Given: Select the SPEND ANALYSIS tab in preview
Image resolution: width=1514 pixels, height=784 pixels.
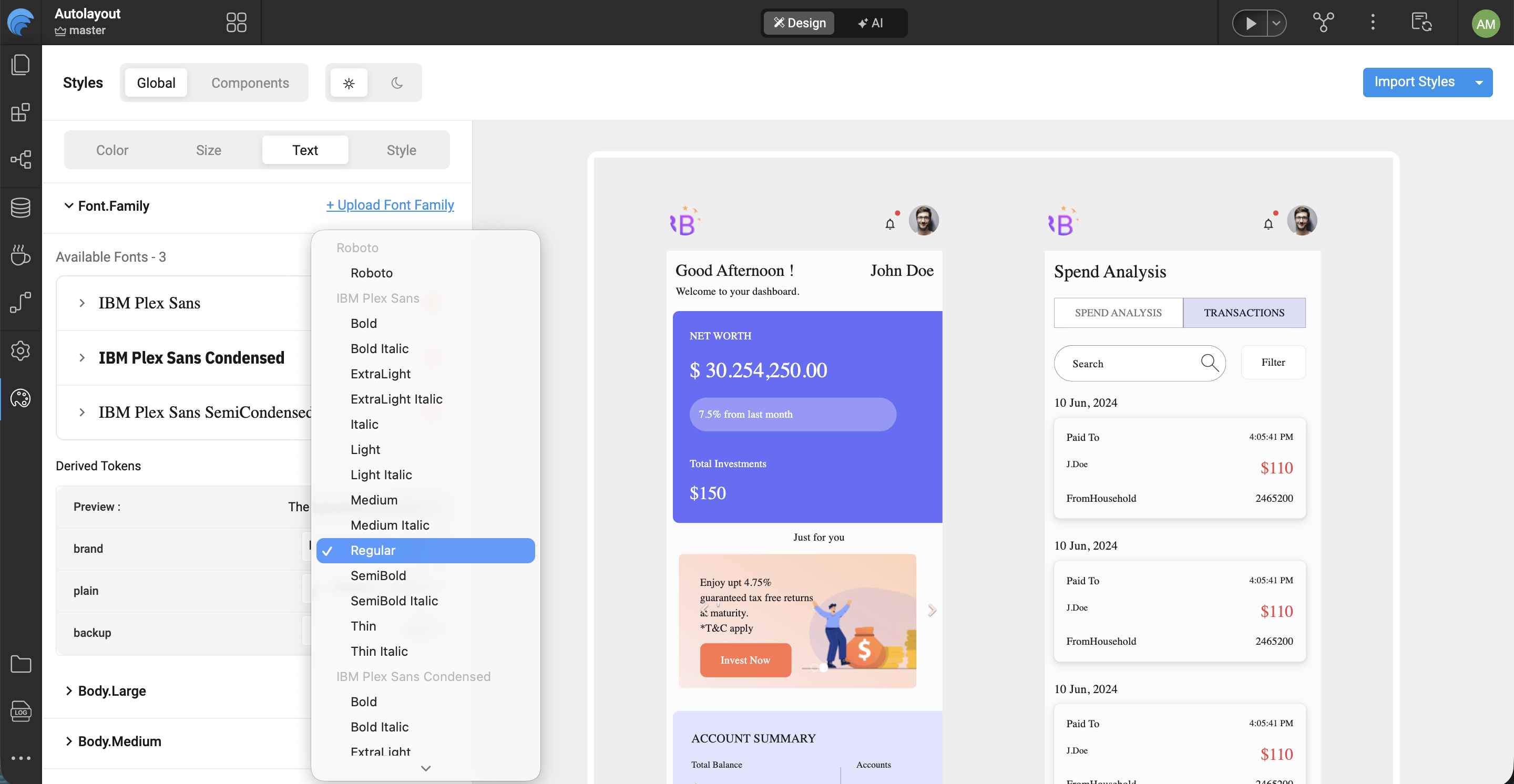Looking at the screenshot, I should coord(1118,313).
